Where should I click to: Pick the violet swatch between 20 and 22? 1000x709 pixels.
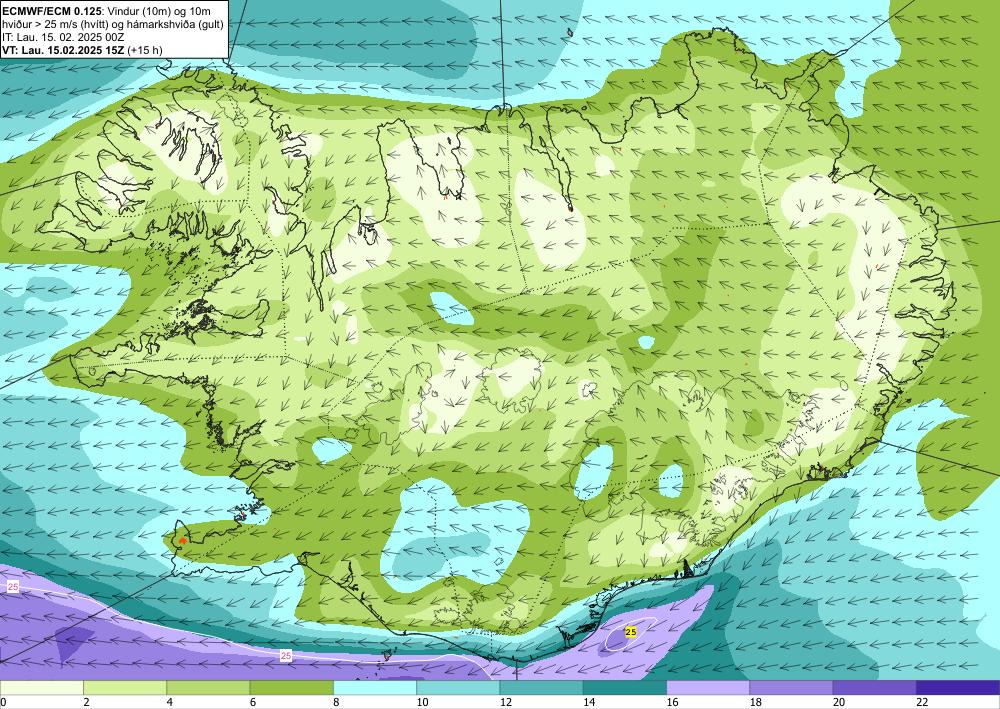coord(874,687)
